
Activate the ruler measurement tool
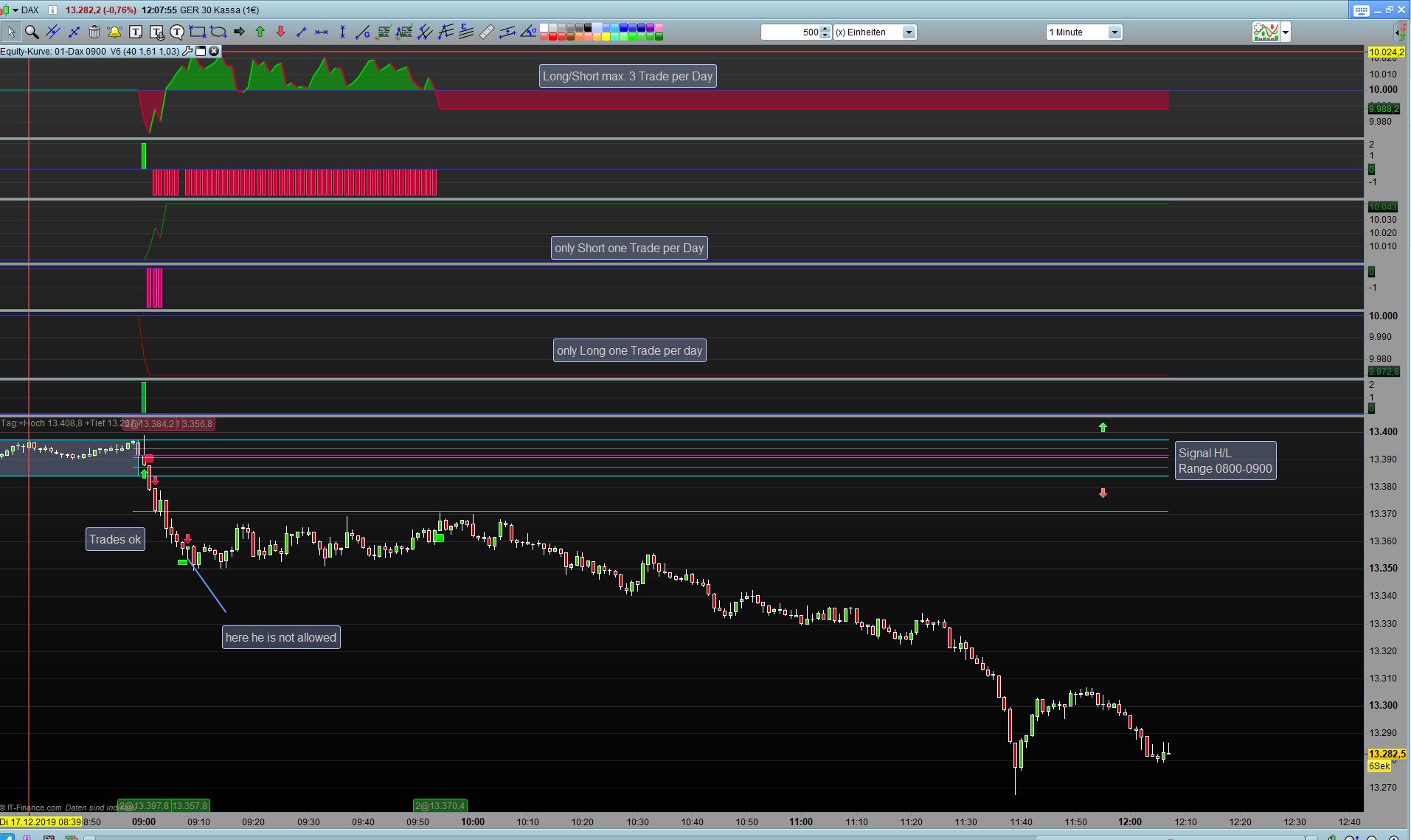tap(487, 32)
